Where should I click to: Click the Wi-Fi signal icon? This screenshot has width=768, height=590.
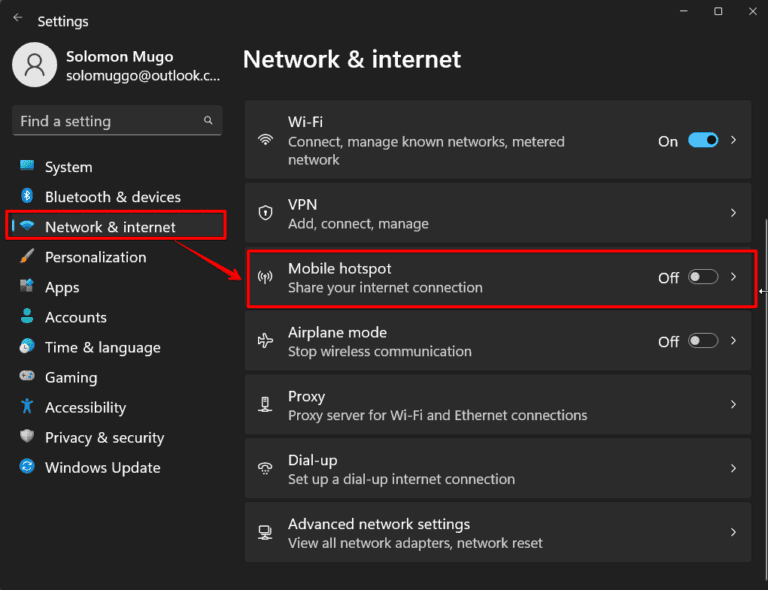[265, 141]
